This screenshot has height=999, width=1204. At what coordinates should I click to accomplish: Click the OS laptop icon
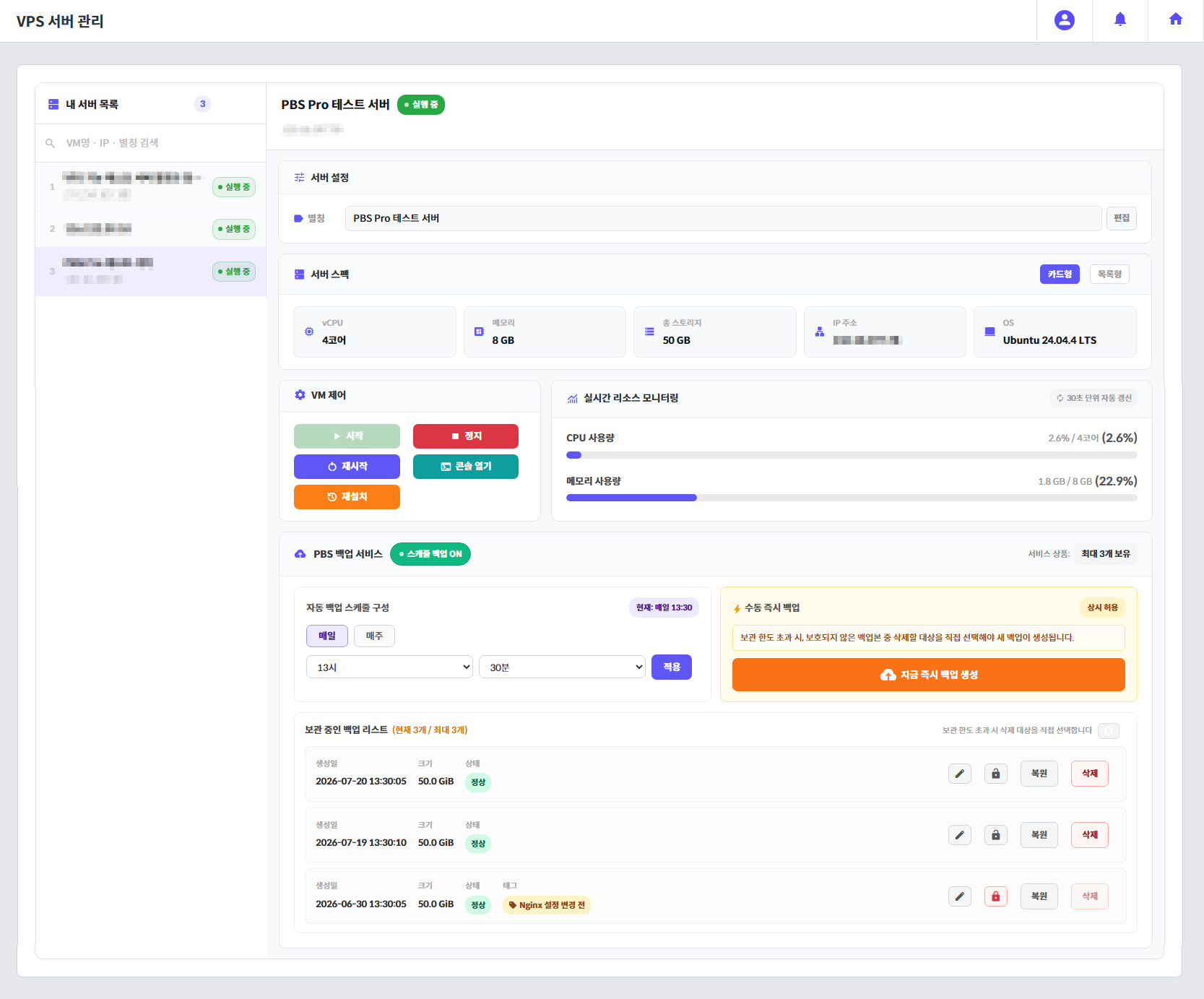click(x=989, y=332)
